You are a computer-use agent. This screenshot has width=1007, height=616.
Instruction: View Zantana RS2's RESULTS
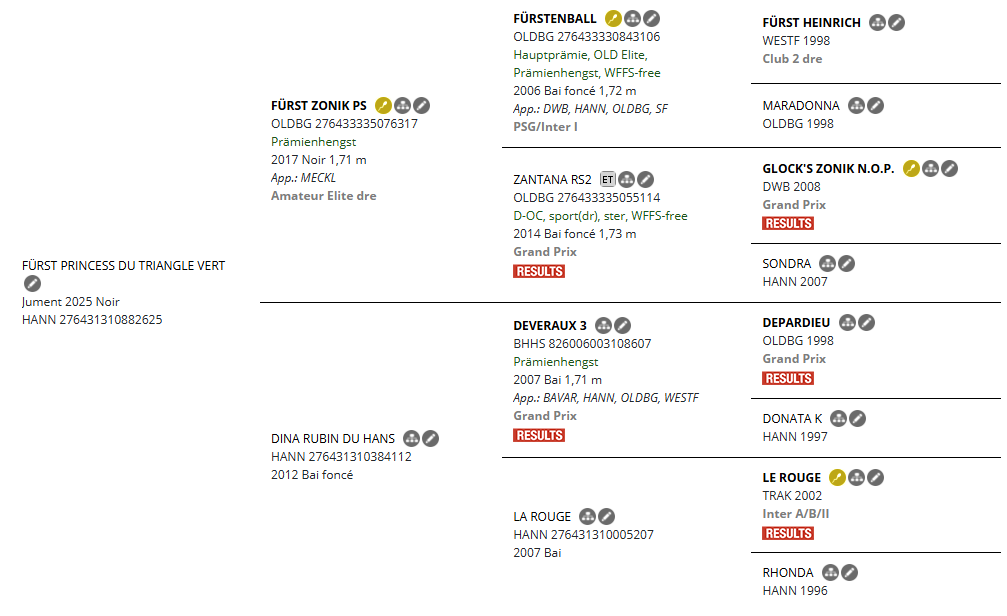[x=539, y=271]
